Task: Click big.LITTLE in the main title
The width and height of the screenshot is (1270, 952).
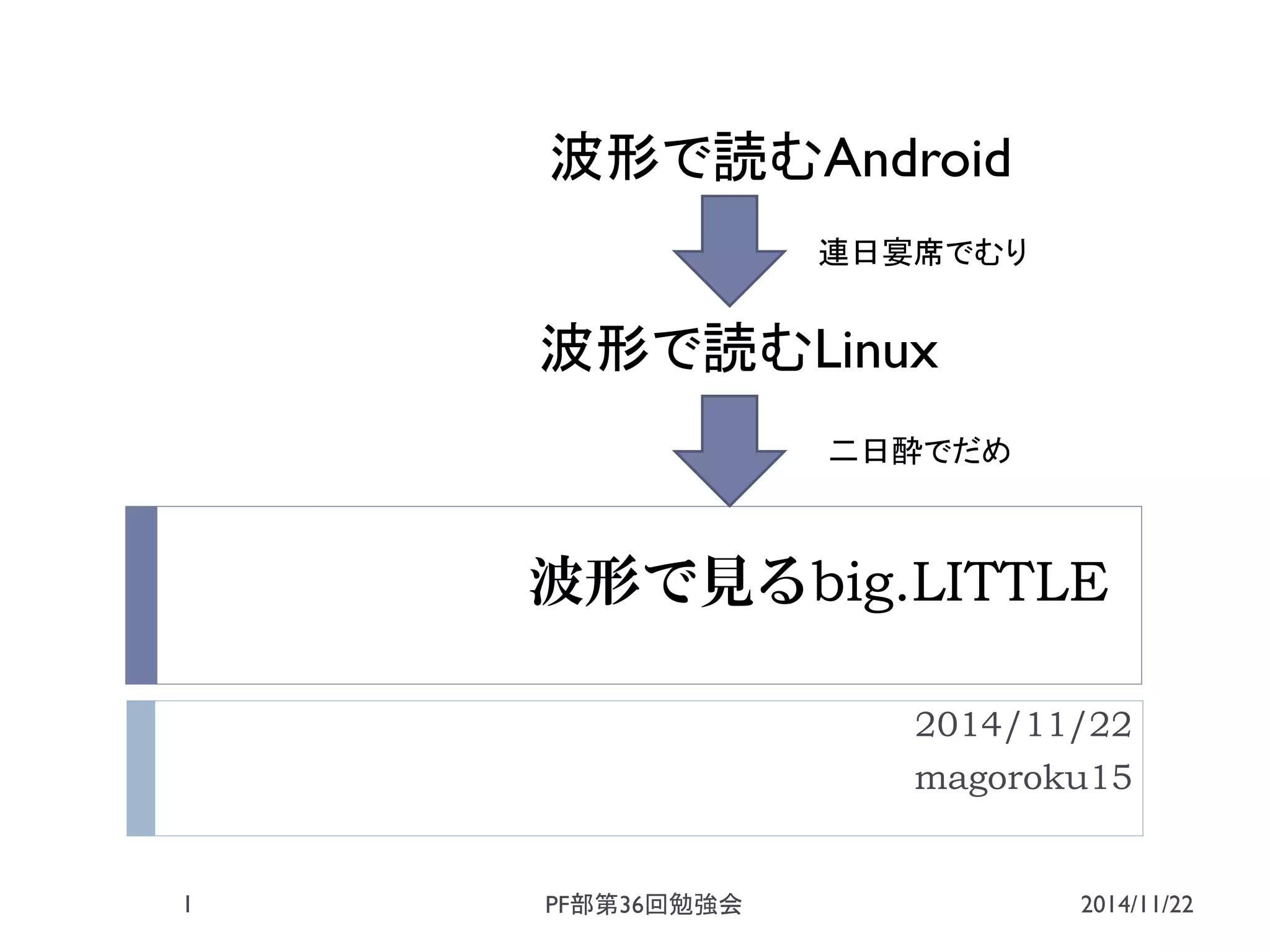Action: [x=960, y=583]
